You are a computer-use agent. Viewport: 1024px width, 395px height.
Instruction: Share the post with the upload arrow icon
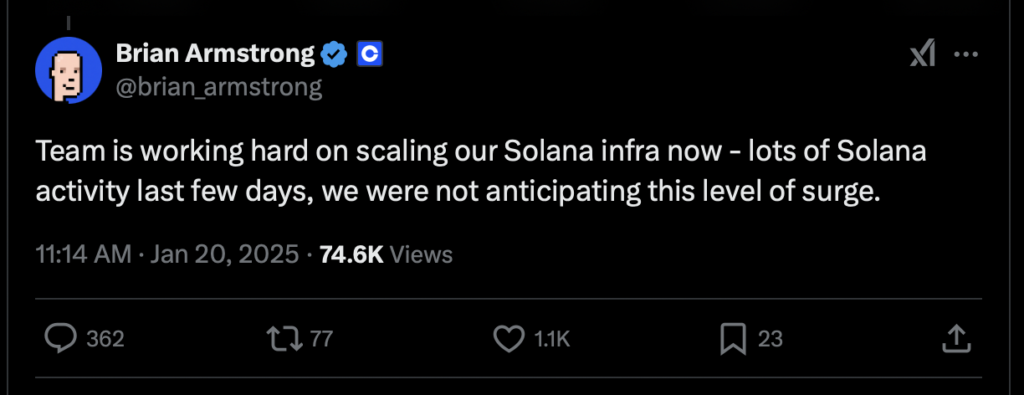(x=955, y=338)
